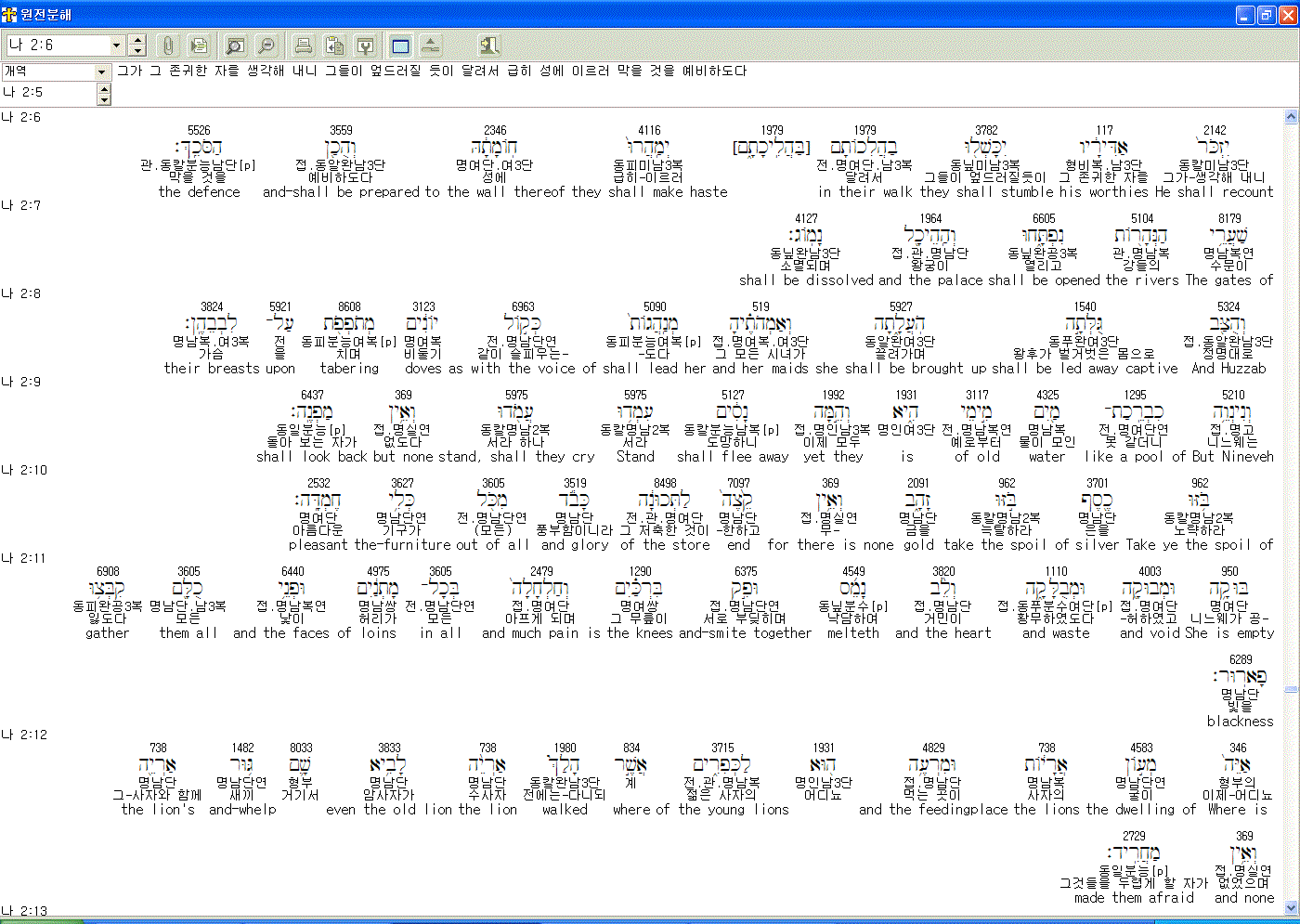Click the Strong number 2479

[541, 572]
